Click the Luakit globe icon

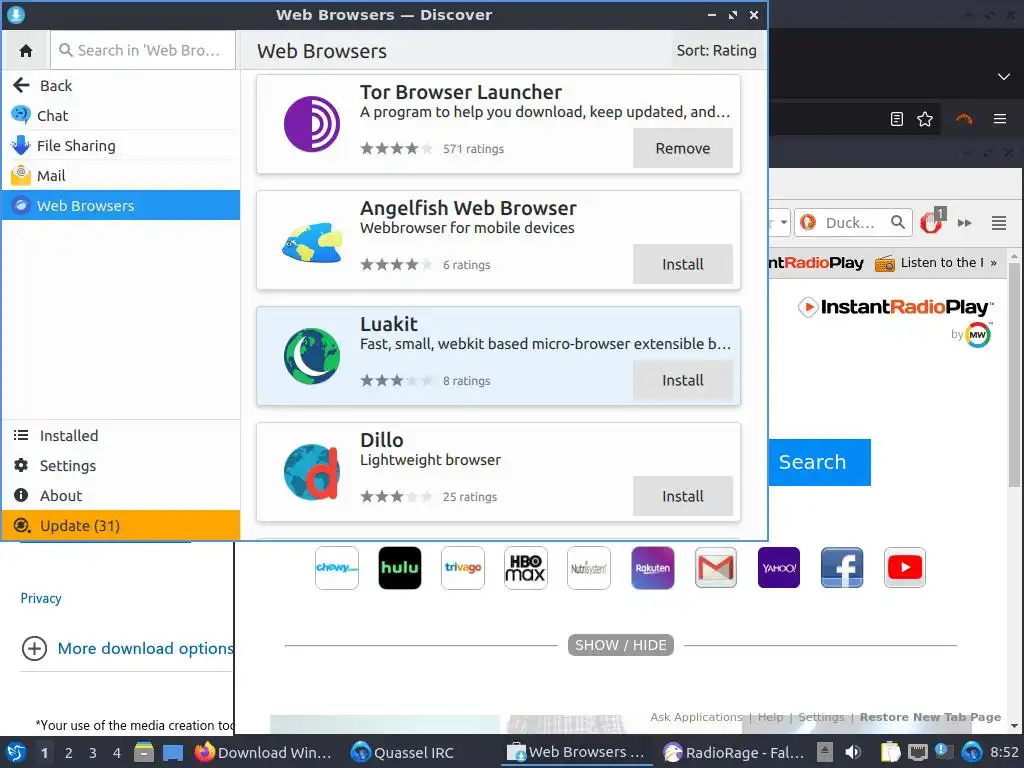click(x=312, y=356)
